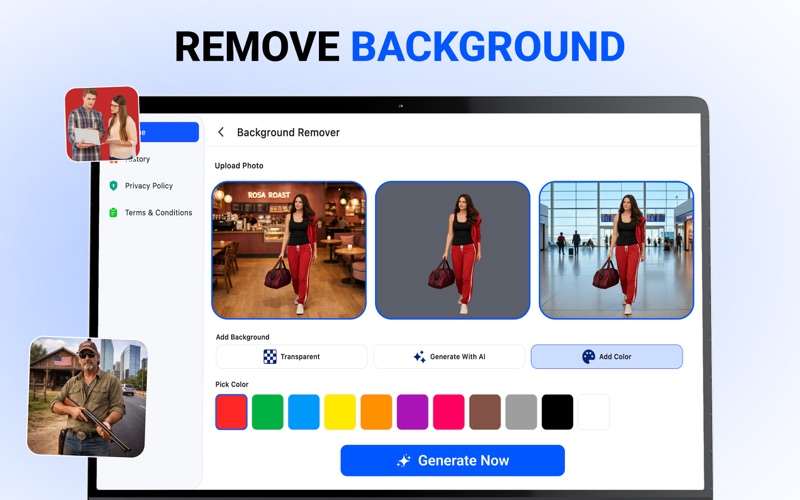Pick the brown color swatch
This screenshot has height=500, width=800.
click(x=485, y=412)
